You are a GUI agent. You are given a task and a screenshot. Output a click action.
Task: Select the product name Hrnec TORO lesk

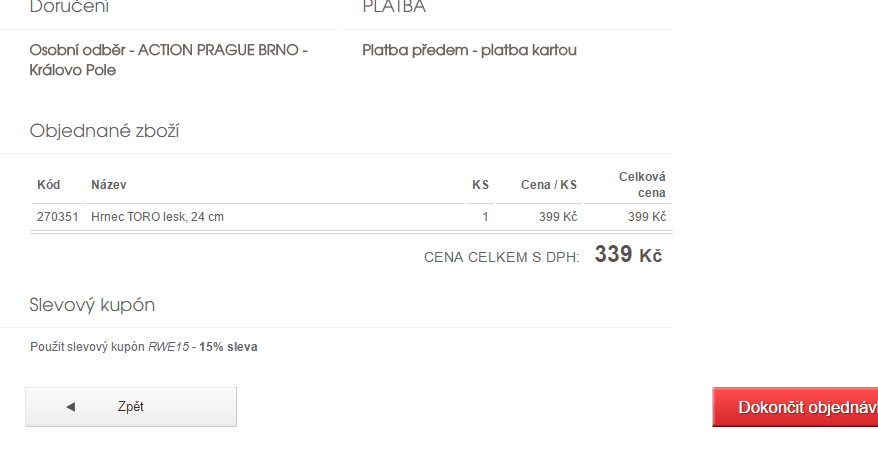click(157, 217)
